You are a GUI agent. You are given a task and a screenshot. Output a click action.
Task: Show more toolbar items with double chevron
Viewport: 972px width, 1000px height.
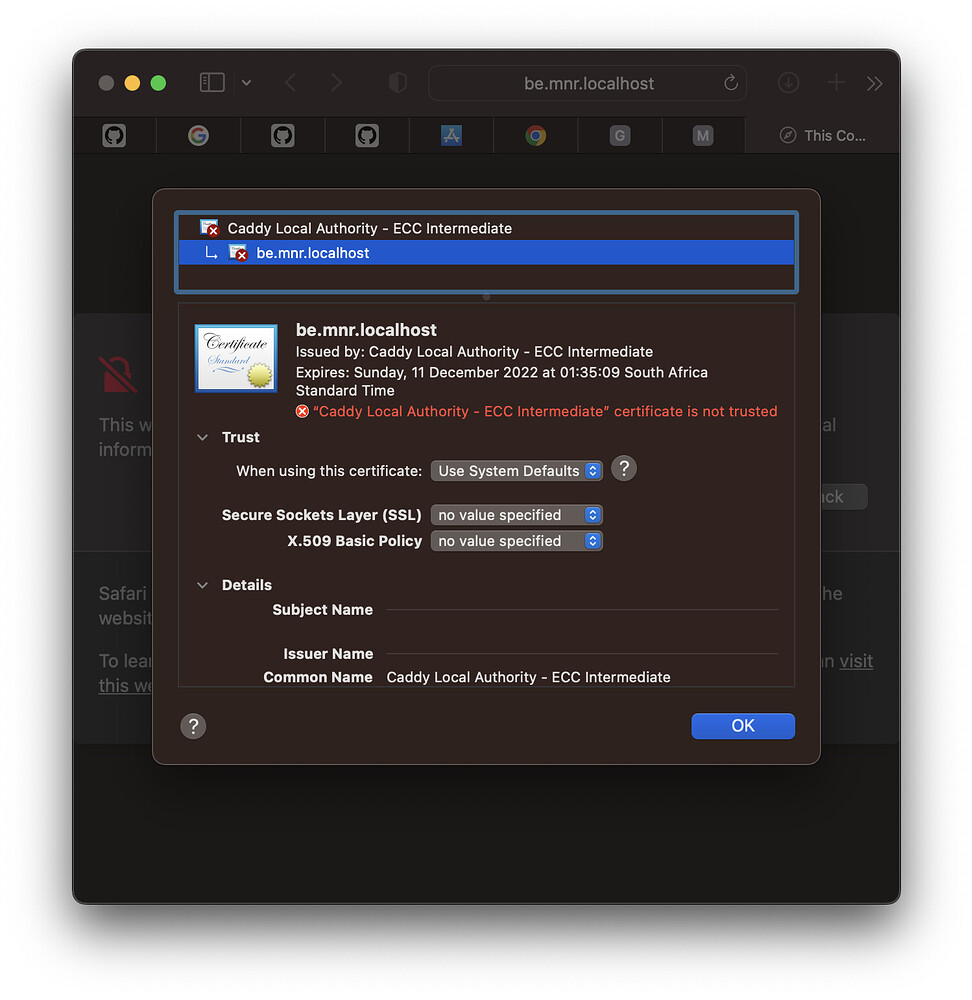(x=874, y=84)
